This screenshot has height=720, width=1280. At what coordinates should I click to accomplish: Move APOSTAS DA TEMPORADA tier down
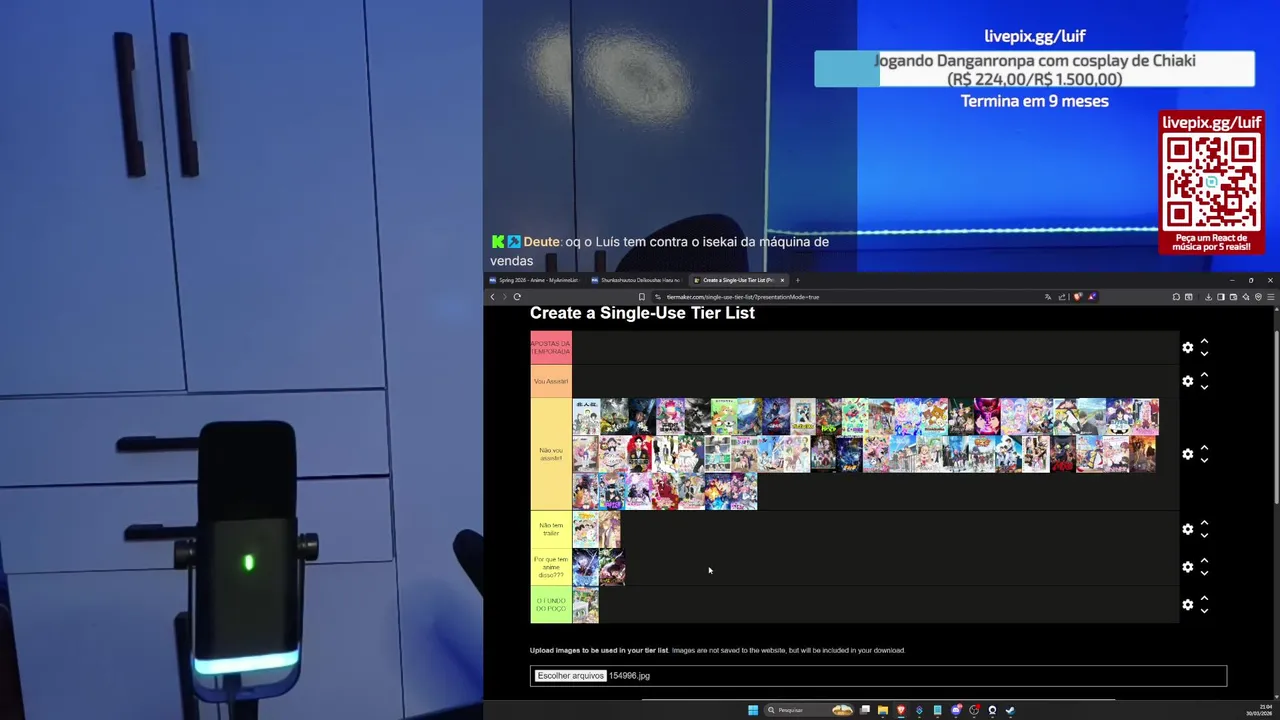[1204, 353]
